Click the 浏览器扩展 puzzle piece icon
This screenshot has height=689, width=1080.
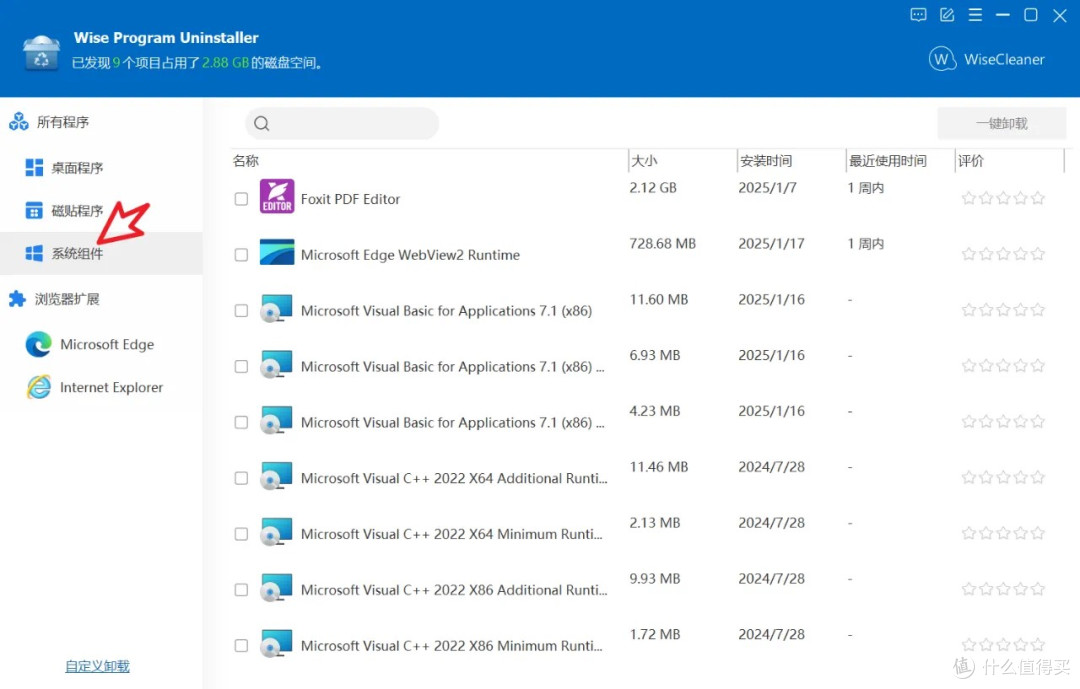(x=17, y=299)
